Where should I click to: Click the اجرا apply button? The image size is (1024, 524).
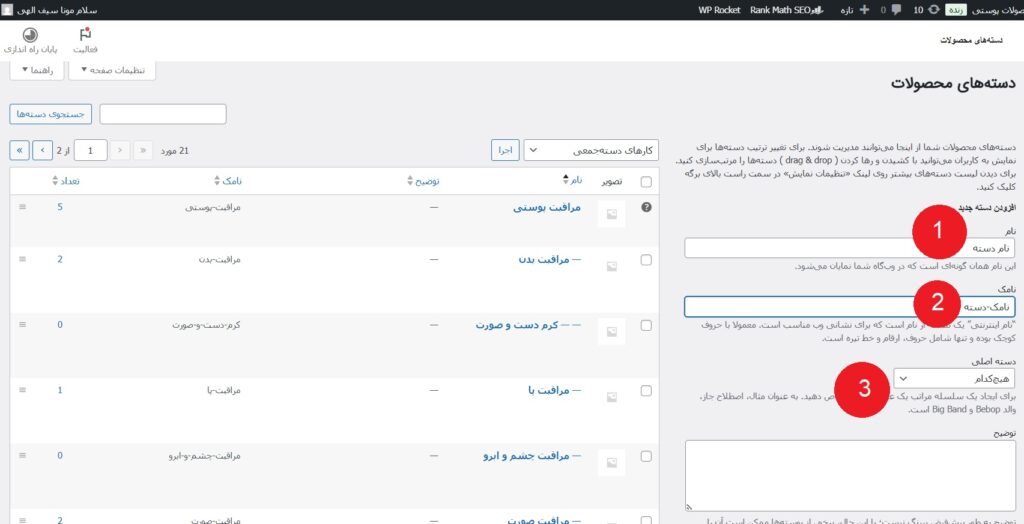tap(505, 150)
